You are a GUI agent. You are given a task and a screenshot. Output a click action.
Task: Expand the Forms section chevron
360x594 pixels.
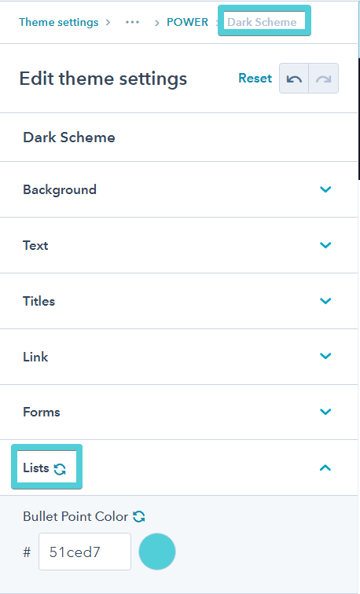(326, 412)
